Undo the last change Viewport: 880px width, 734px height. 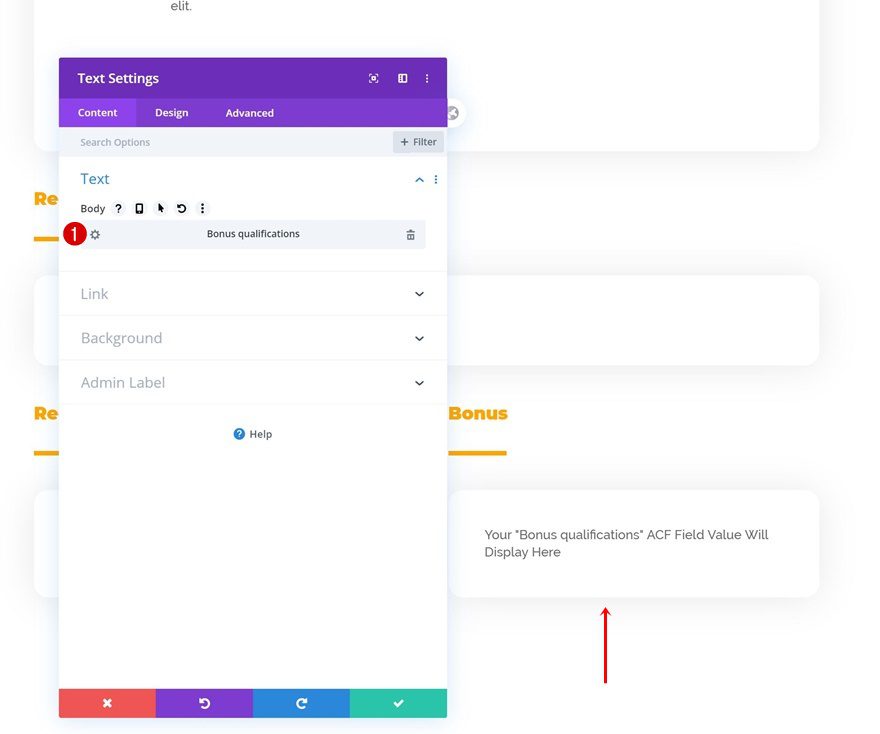click(204, 703)
